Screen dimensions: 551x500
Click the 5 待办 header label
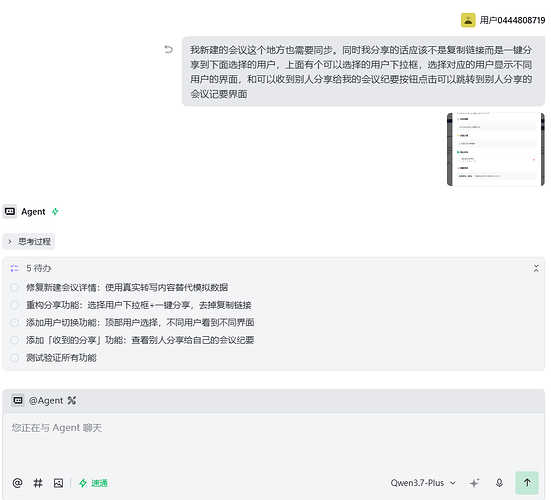click(x=39, y=268)
